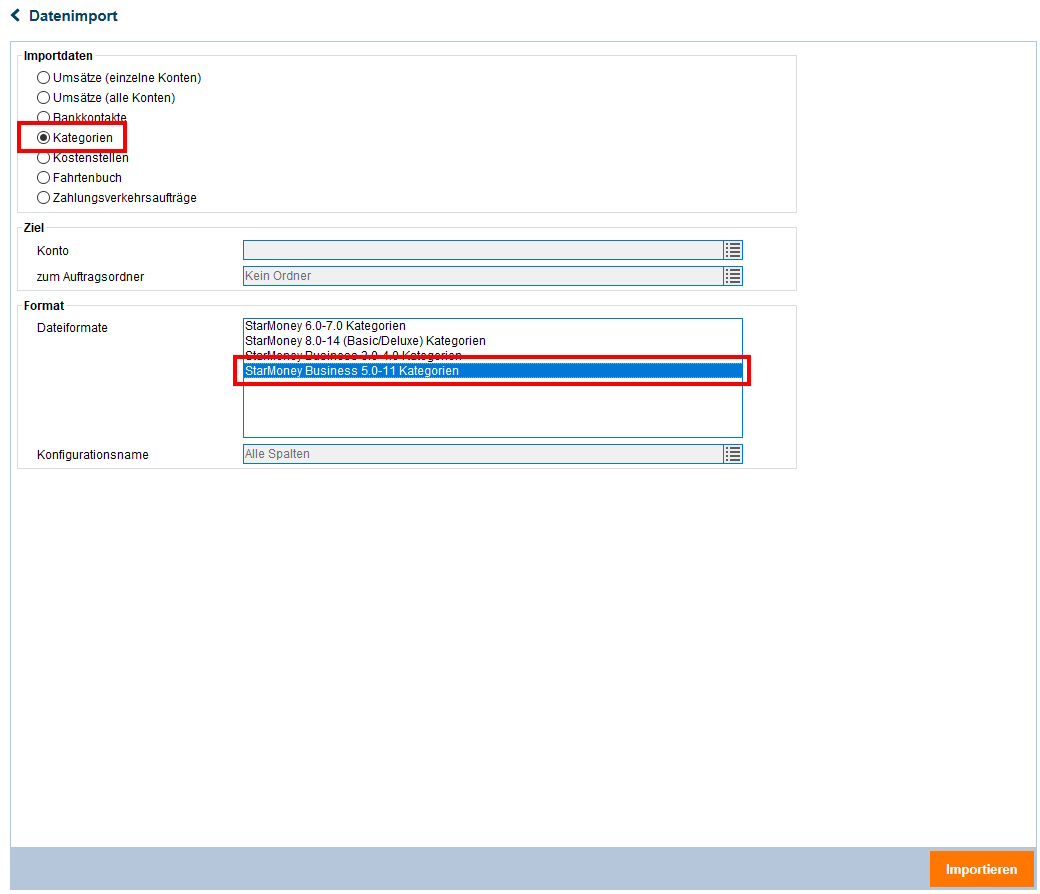The width and height of the screenshot is (1040, 894).
Task: Select StarMoney 8.0-14 (Basic/Deluxe) Kategorien format
Action: (493, 341)
